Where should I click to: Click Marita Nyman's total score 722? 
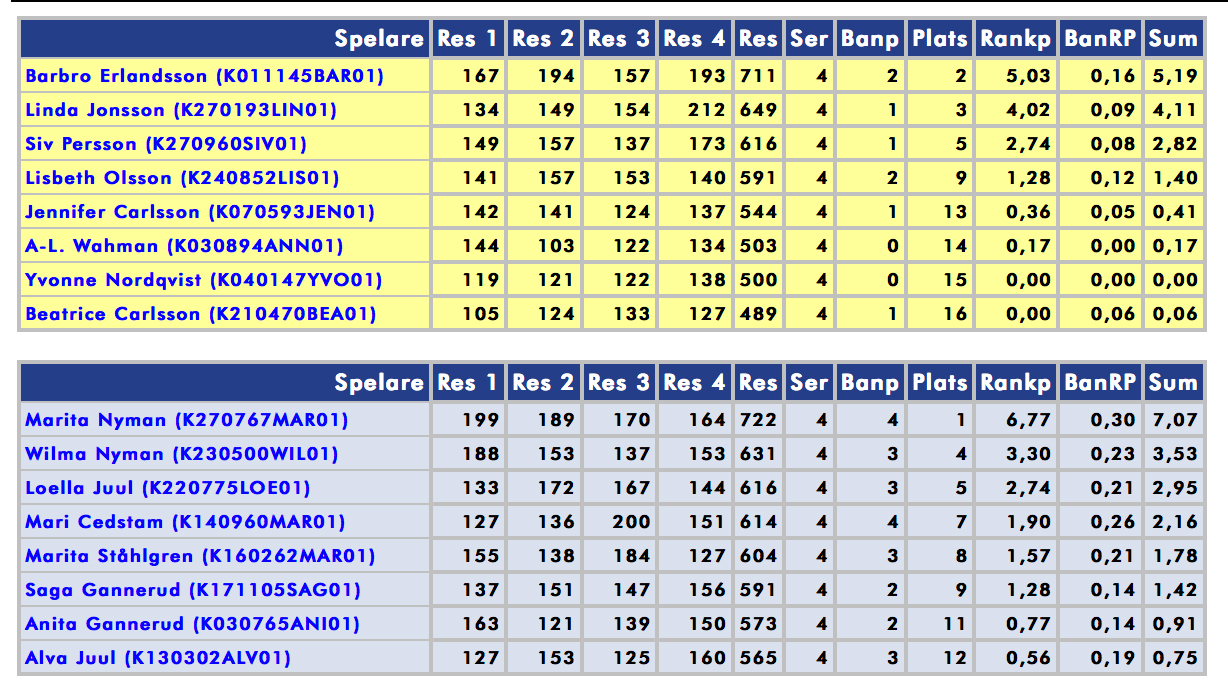757,420
